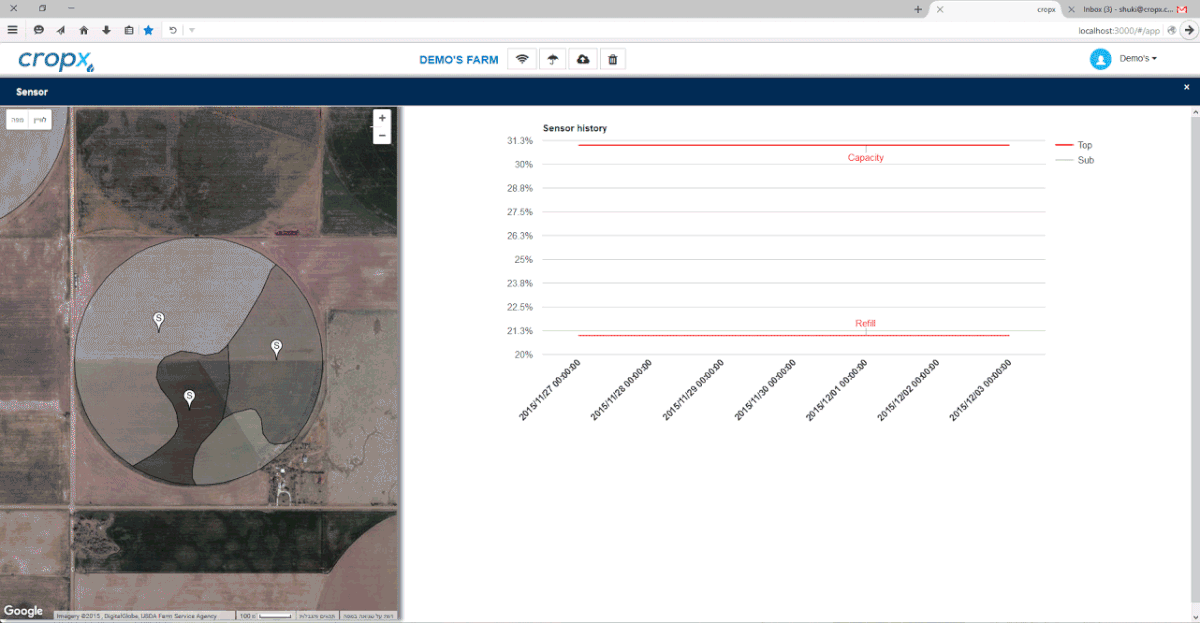Click the DEMO'S FARM title
This screenshot has height=623, width=1200.
tap(458, 60)
